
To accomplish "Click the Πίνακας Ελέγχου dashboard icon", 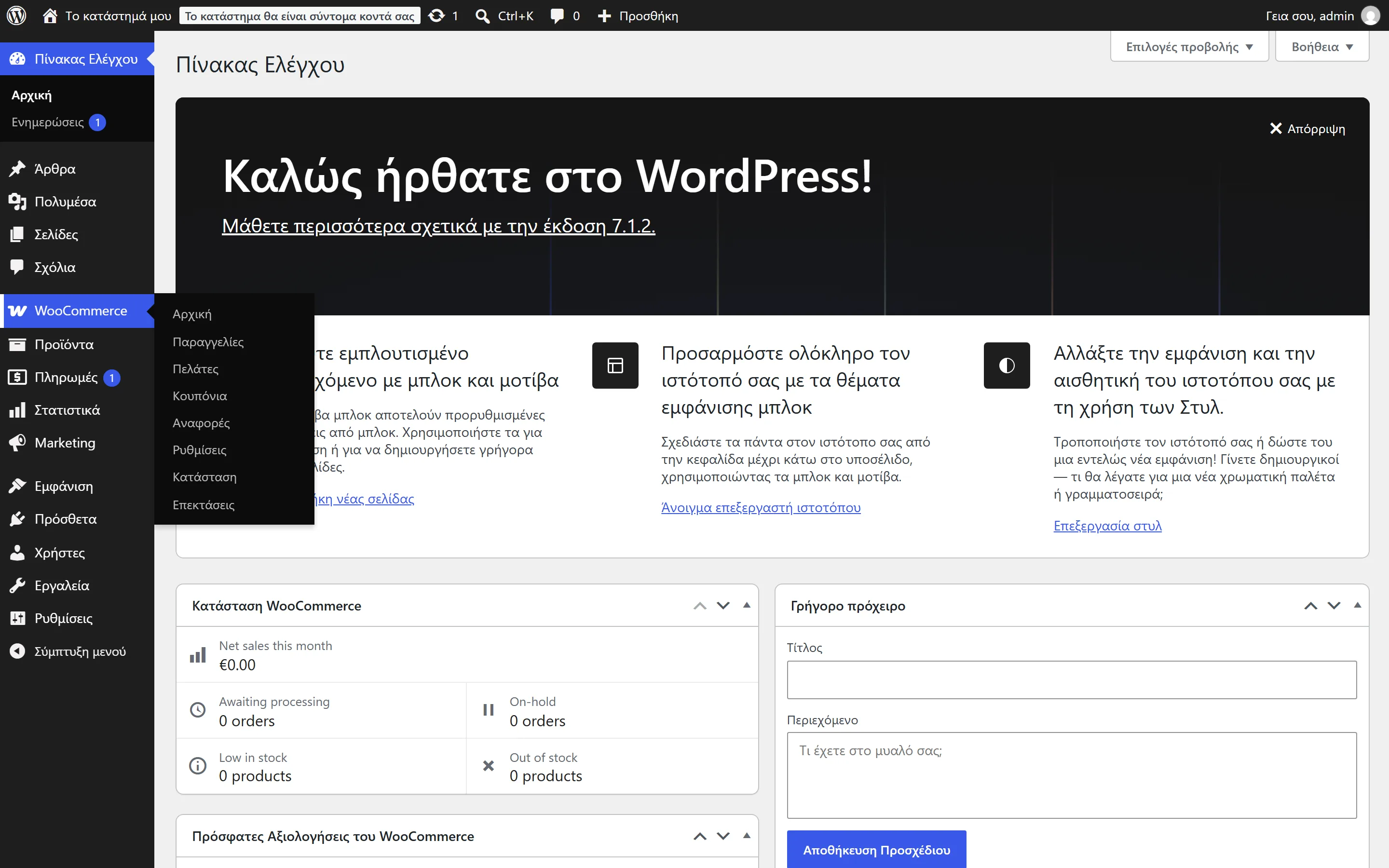I will [x=18, y=58].
